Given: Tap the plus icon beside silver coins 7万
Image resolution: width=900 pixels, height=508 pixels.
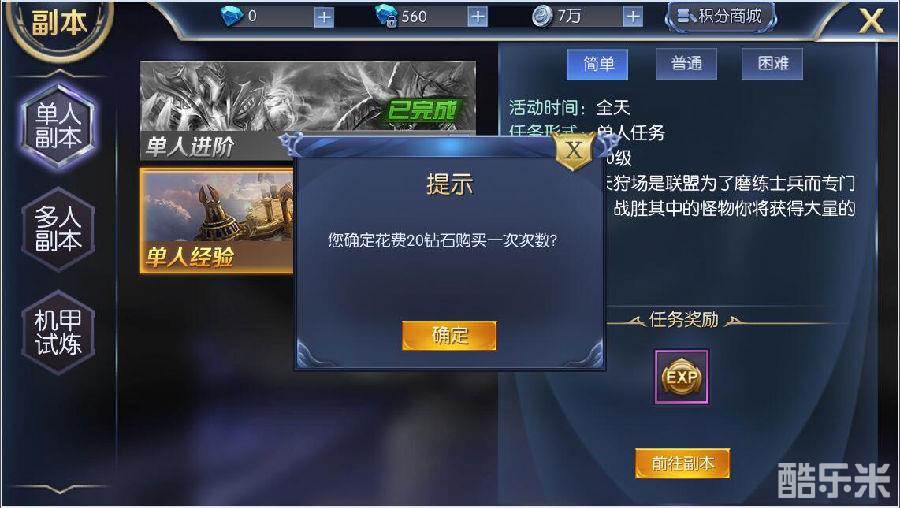Looking at the screenshot, I should point(633,17).
